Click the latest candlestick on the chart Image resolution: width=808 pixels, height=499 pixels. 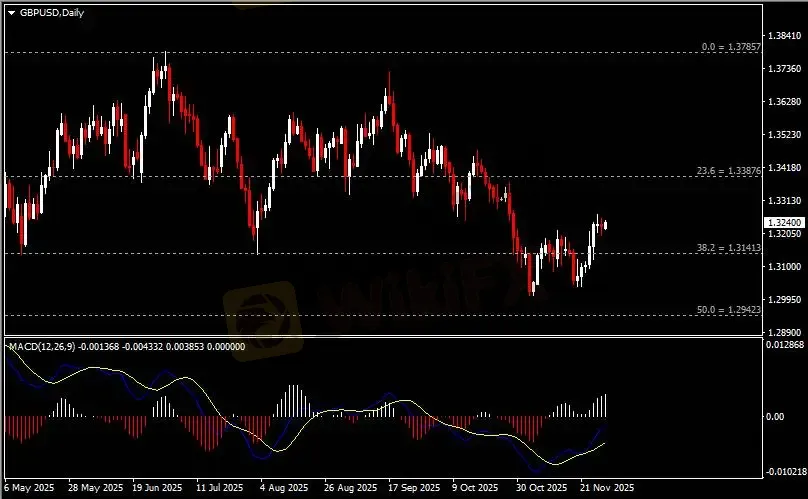[x=605, y=225]
